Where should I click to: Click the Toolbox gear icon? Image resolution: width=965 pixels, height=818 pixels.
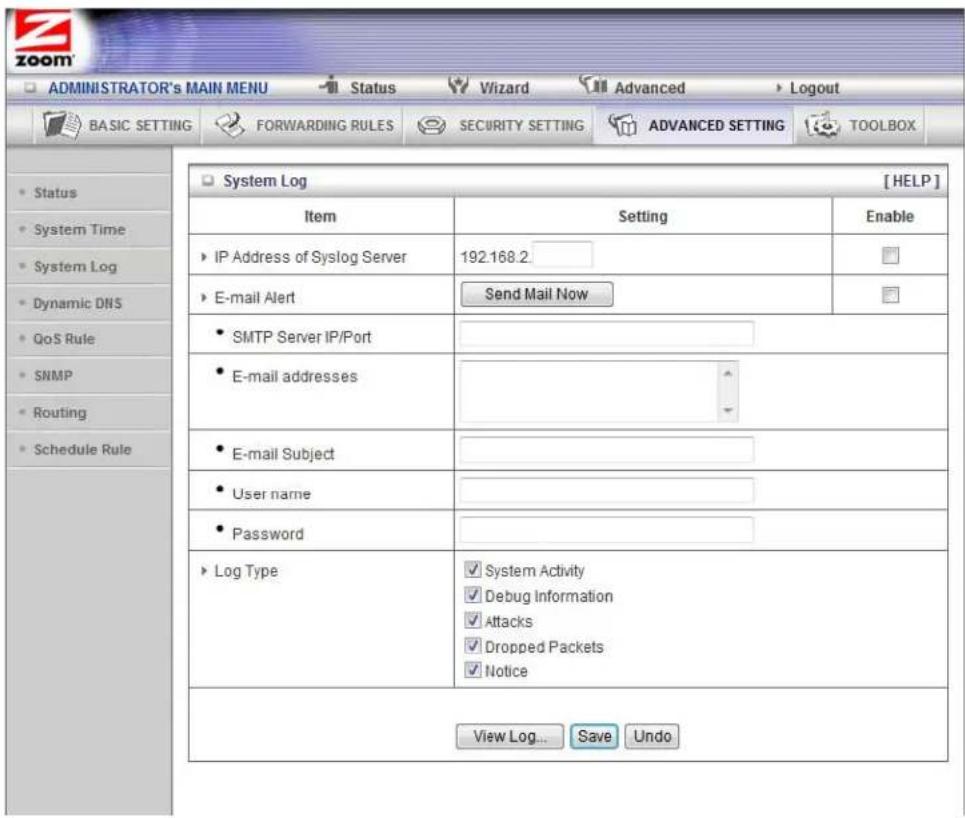[822, 125]
